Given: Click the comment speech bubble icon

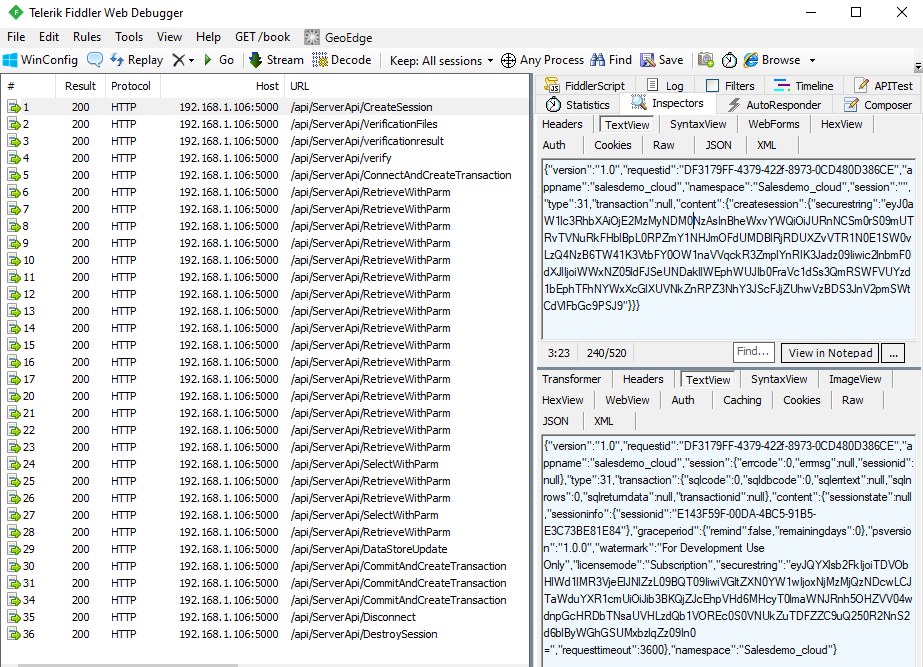Looking at the screenshot, I should pos(95,59).
